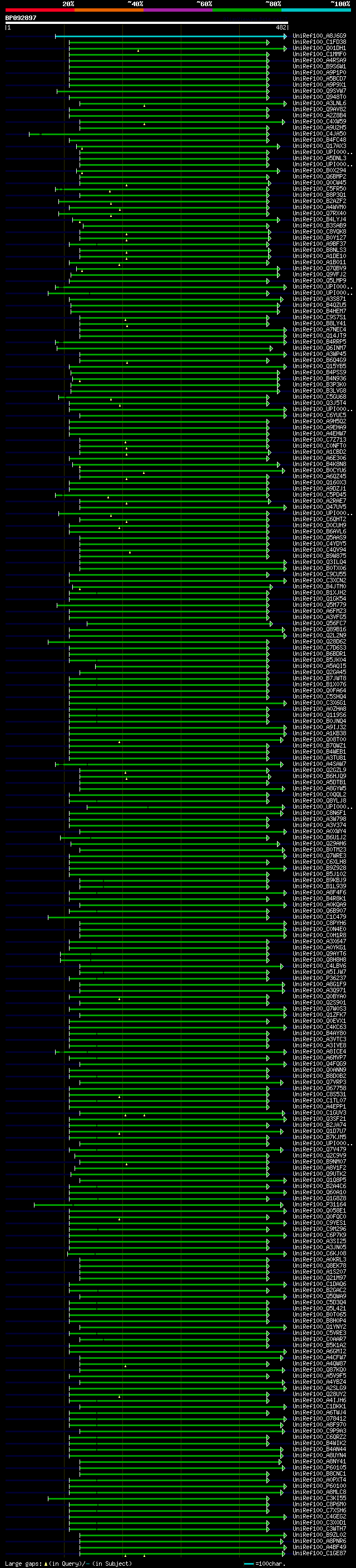
Task: Click the arrowhead ending UniRef100_B4LYJ4 bar
Action: click(x=278, y=220)
